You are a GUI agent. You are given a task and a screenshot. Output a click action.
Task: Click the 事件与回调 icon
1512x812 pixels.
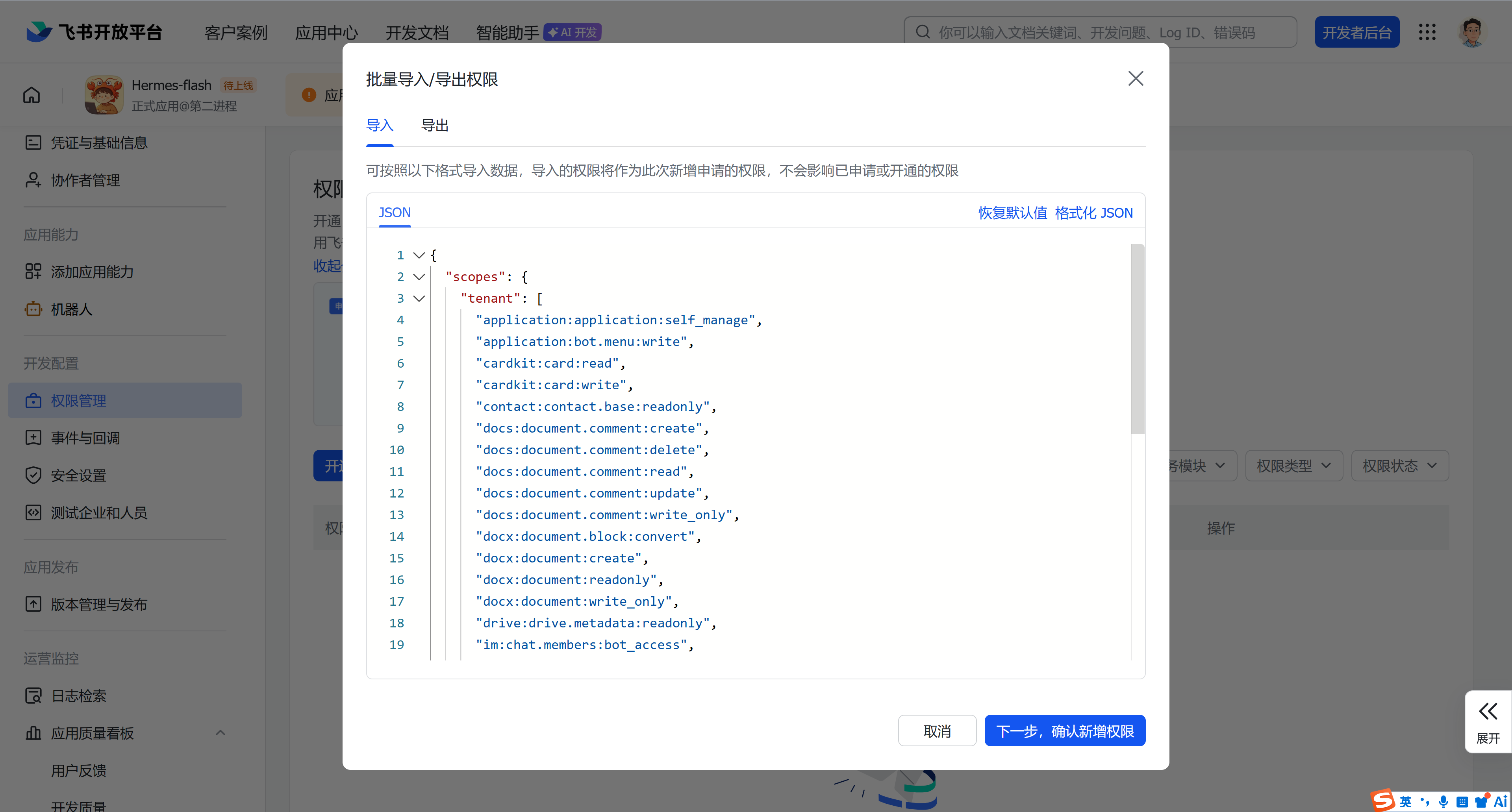(33, 438)
